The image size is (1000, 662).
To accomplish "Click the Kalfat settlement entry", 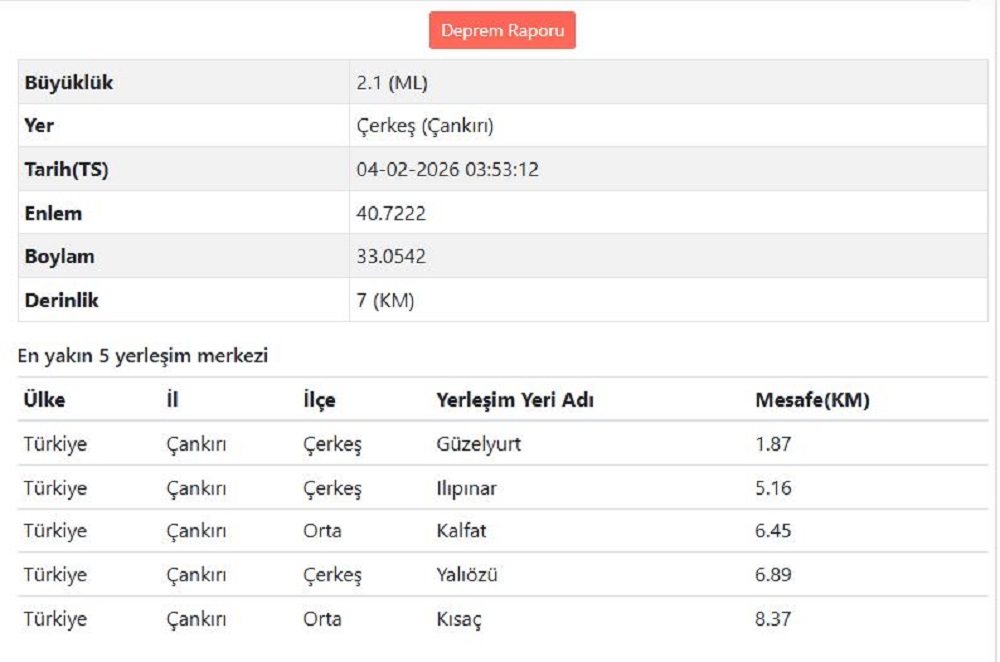I will click(x=461, y=531).
